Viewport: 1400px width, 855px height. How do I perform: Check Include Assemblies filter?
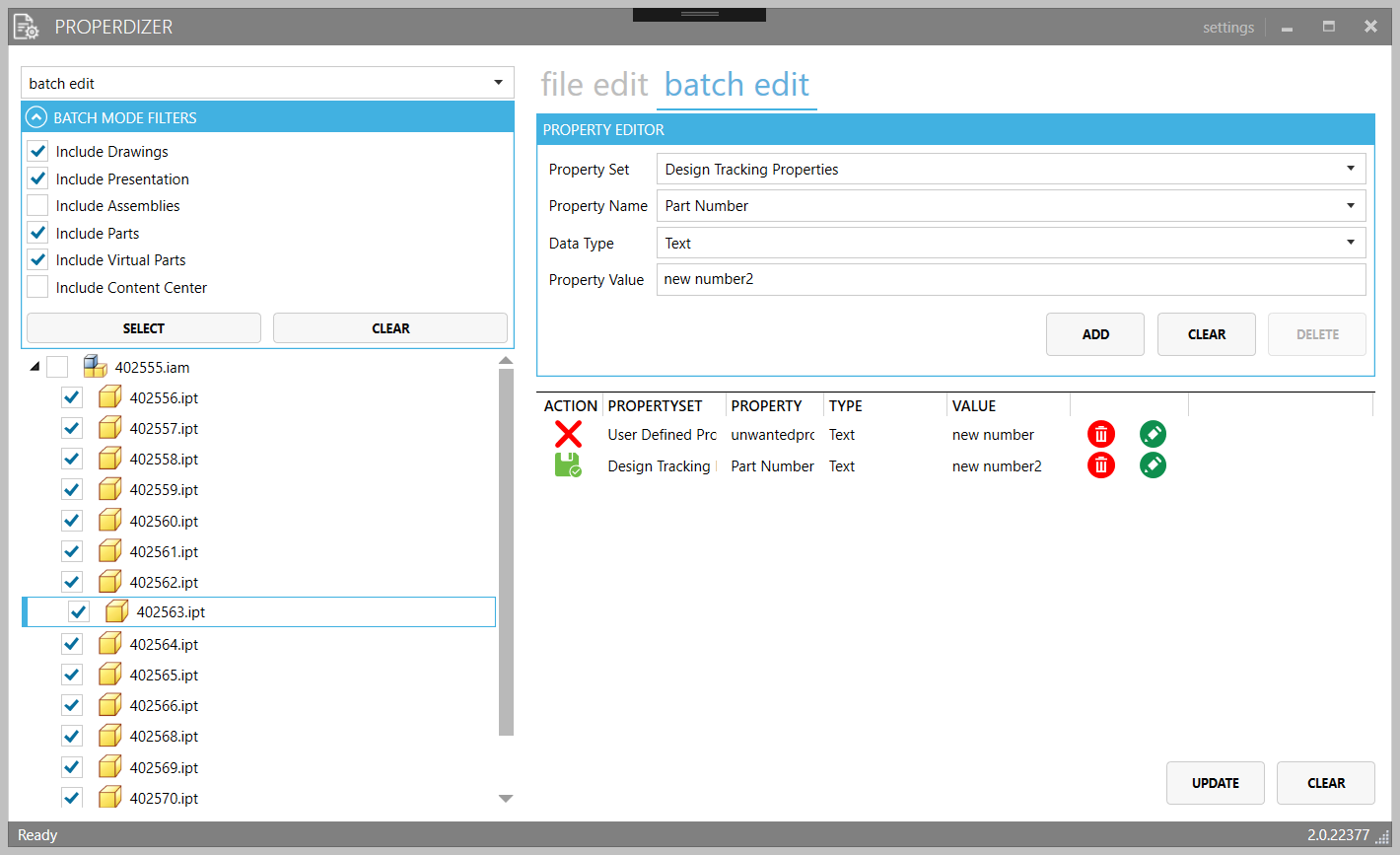tap(37, 205)
